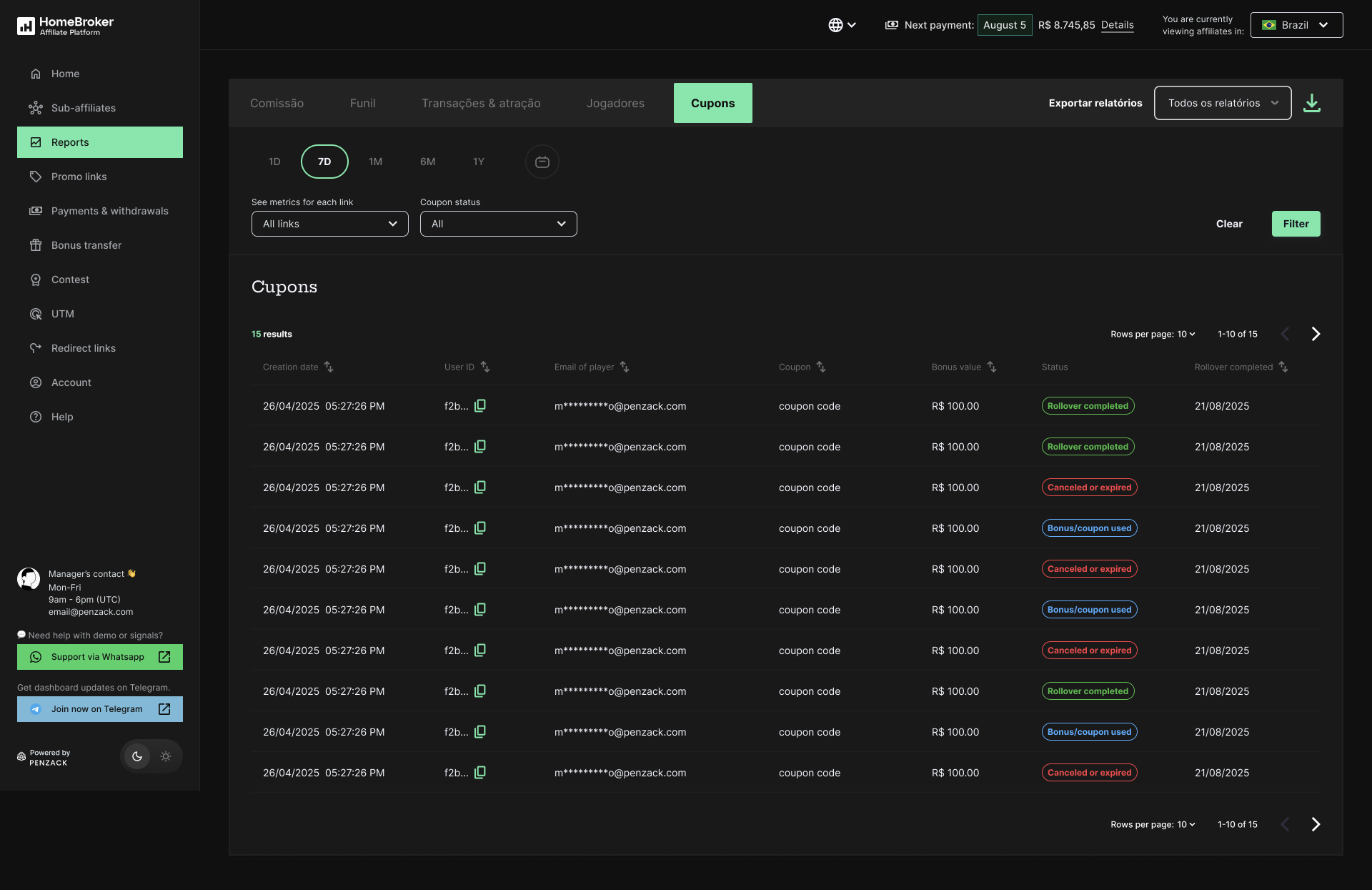Open Todos os relatórios export dropdown
This screenshot has width=1372, height=890.
click(x=1222, y=103)
